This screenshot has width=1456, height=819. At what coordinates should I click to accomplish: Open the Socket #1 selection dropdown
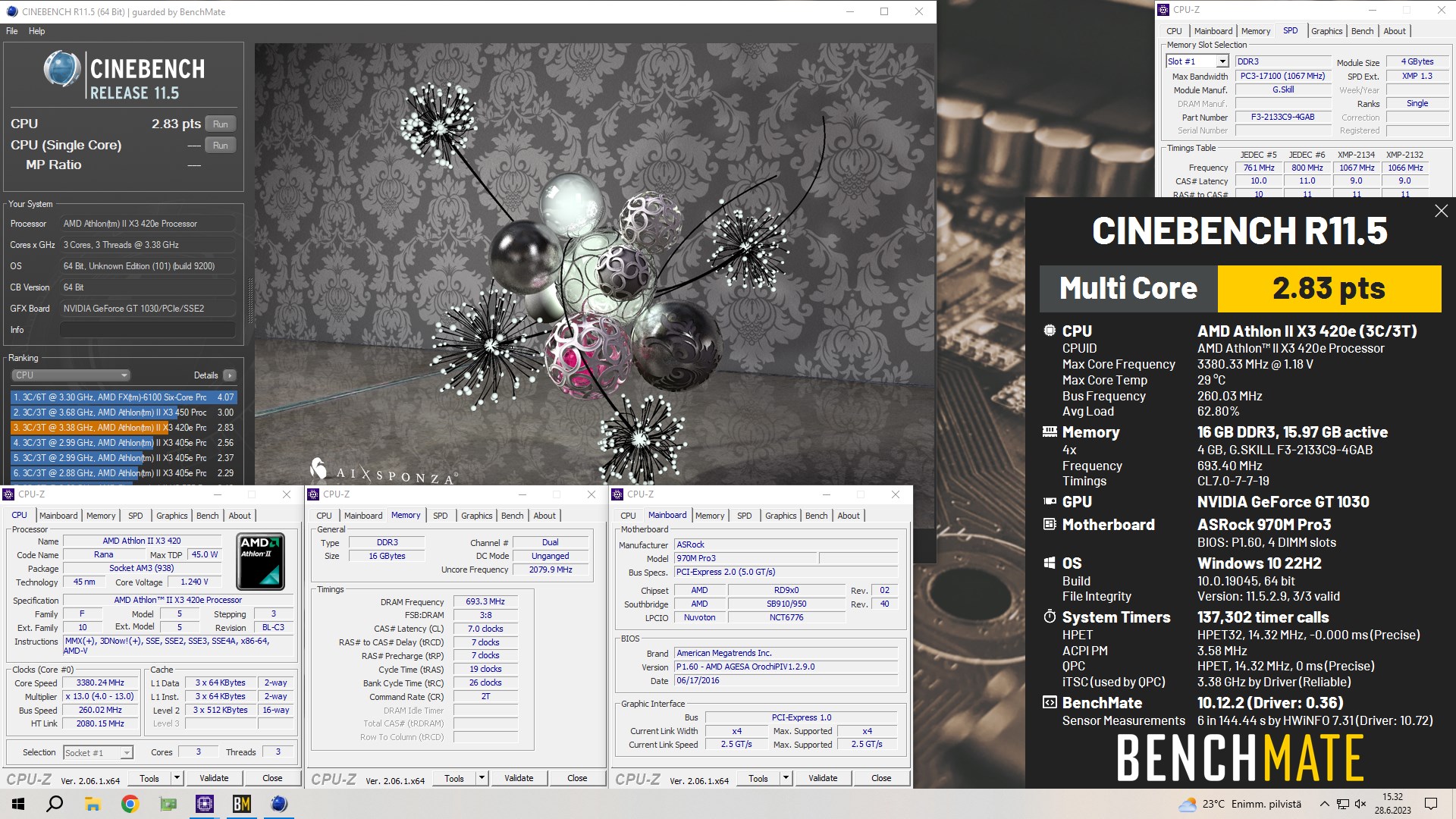(127, 752)
